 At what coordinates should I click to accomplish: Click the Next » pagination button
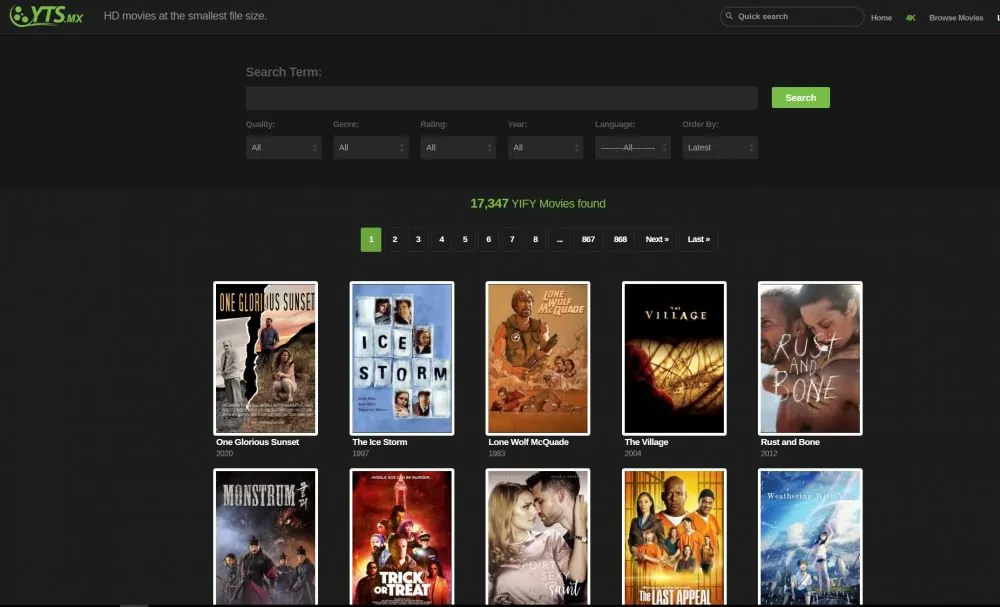(657, 240)
